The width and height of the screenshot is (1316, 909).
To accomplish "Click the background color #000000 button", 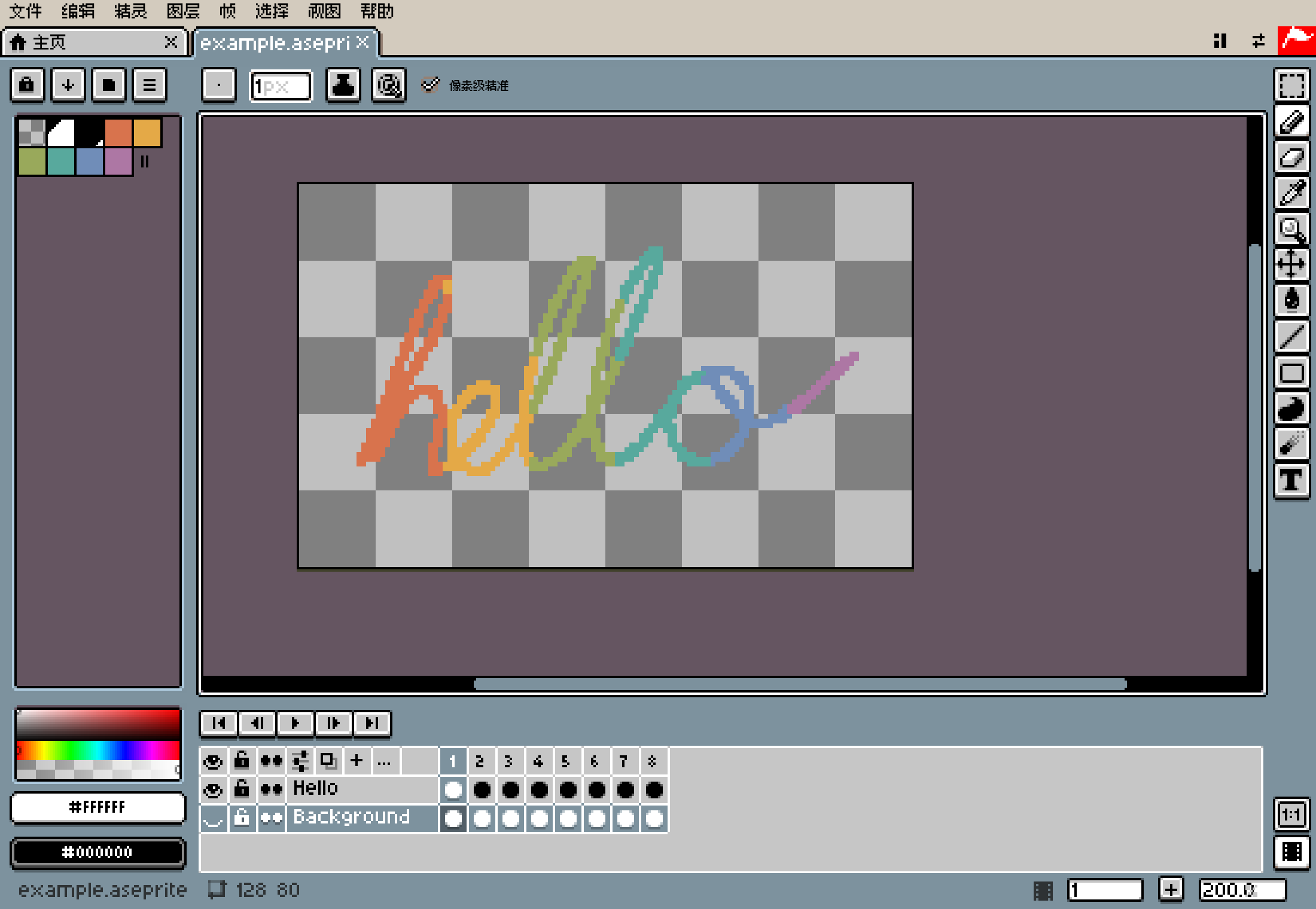I will [x=98, y=852].
